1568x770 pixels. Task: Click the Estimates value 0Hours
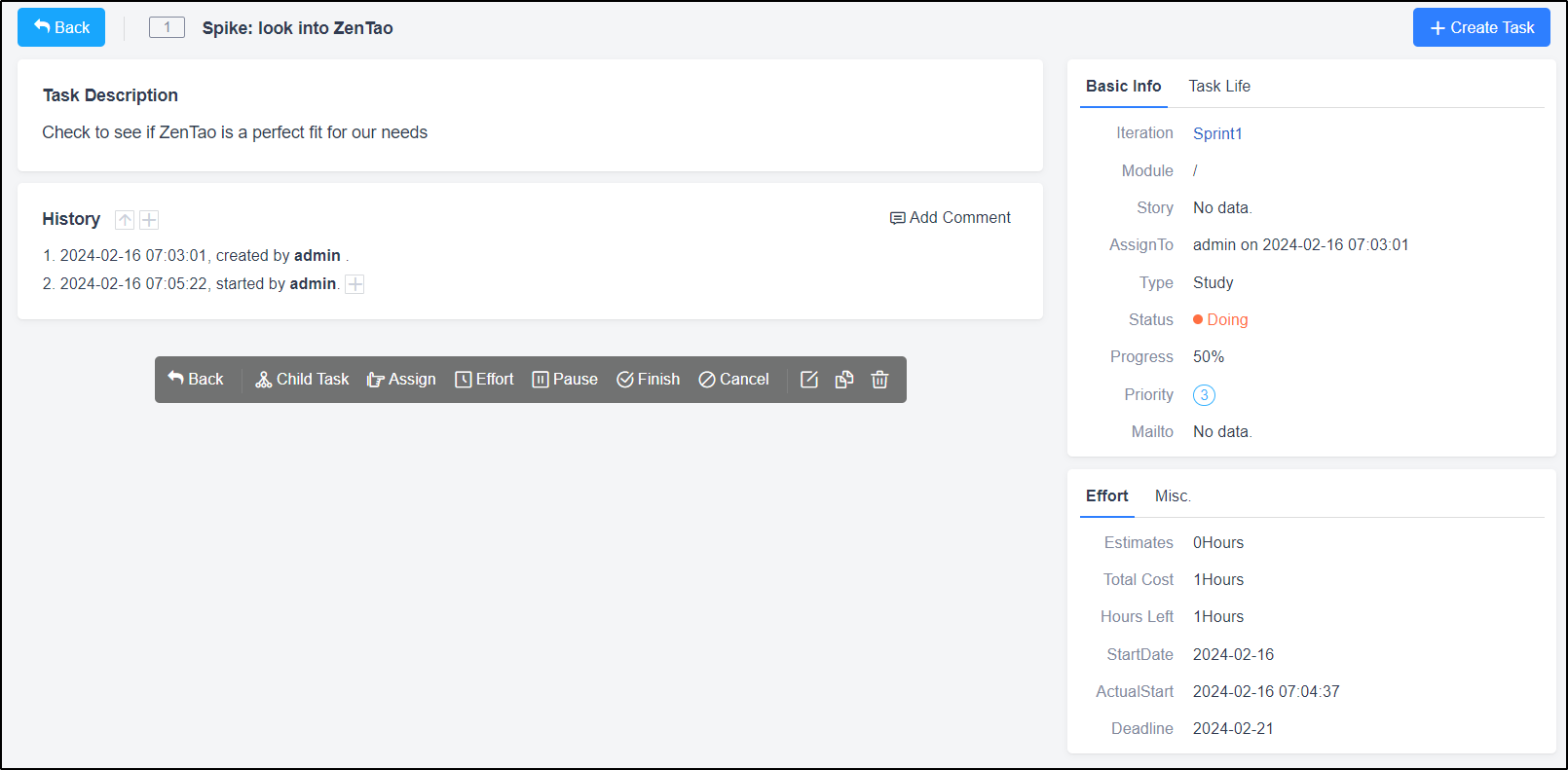click(x=1218, y=542)
